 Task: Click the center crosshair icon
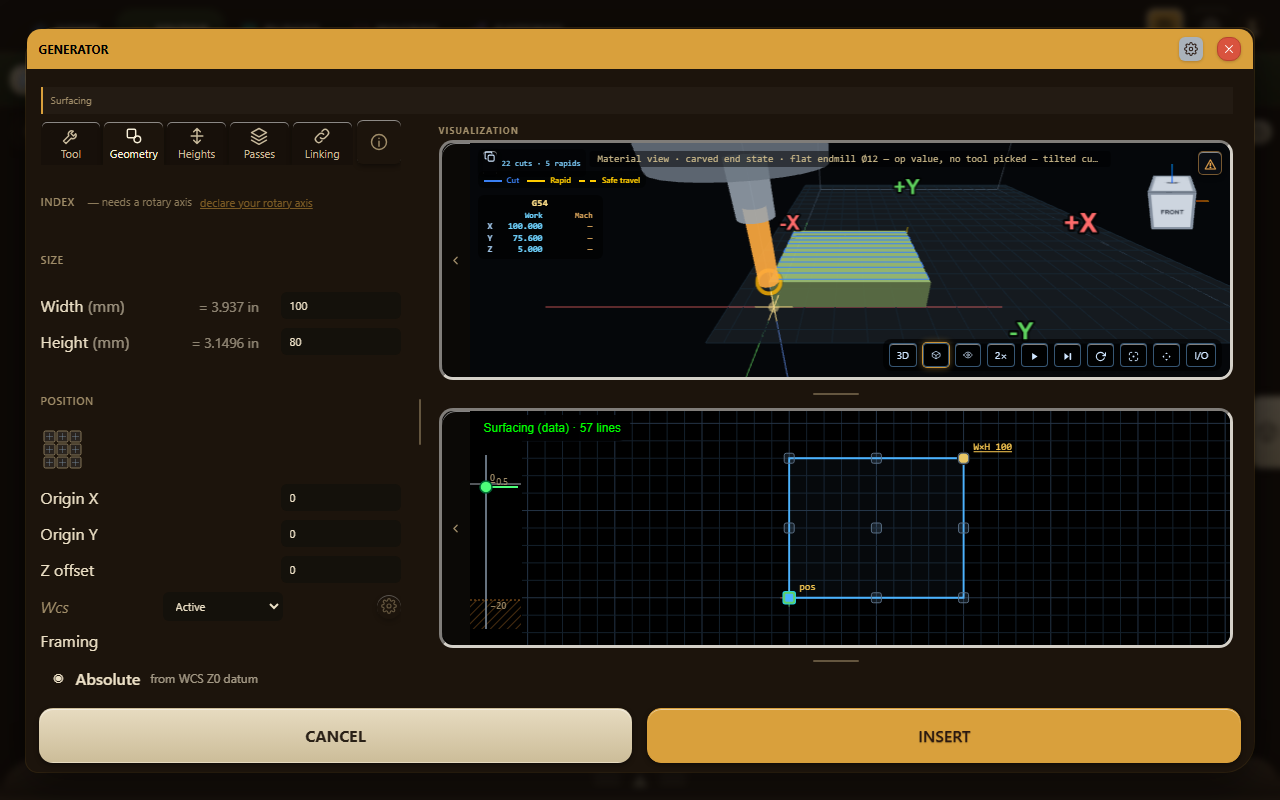point(1165,355)
